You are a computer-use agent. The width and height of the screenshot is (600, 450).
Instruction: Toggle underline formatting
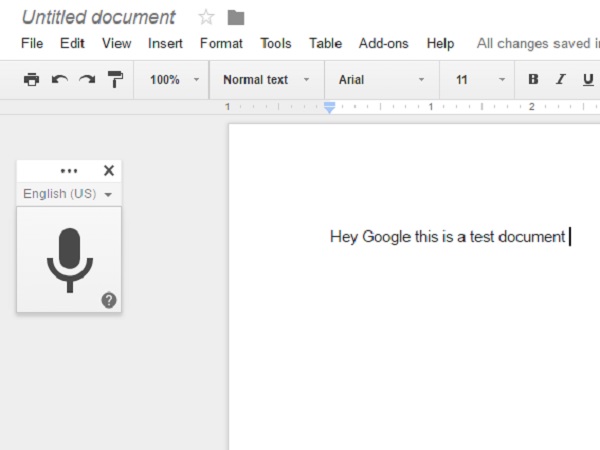click(587, 80)
